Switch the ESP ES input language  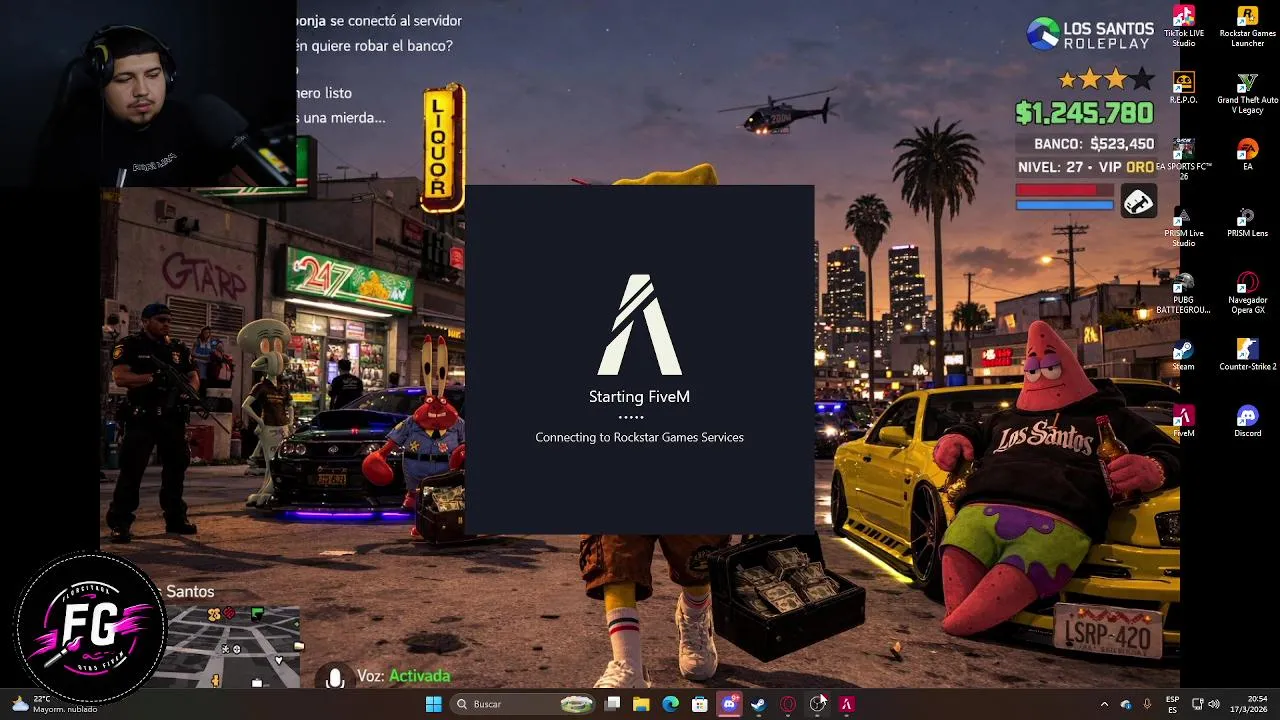(x=1172, y=704)
